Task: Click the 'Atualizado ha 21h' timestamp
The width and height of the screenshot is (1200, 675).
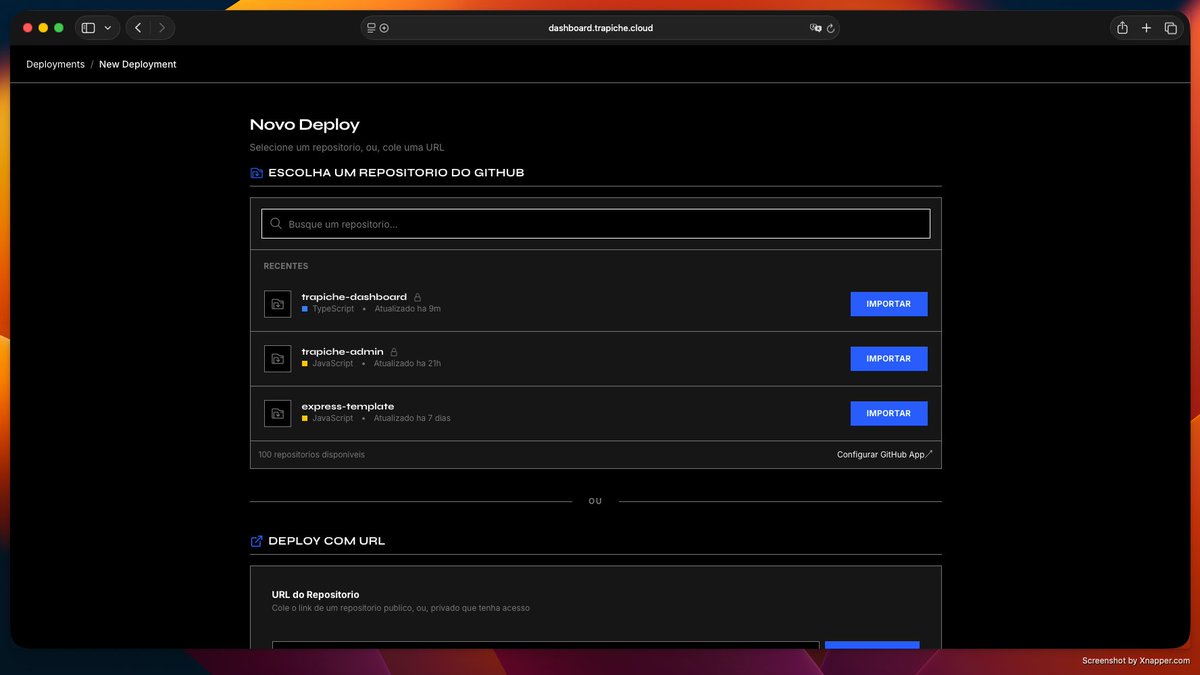Action: 407,364
